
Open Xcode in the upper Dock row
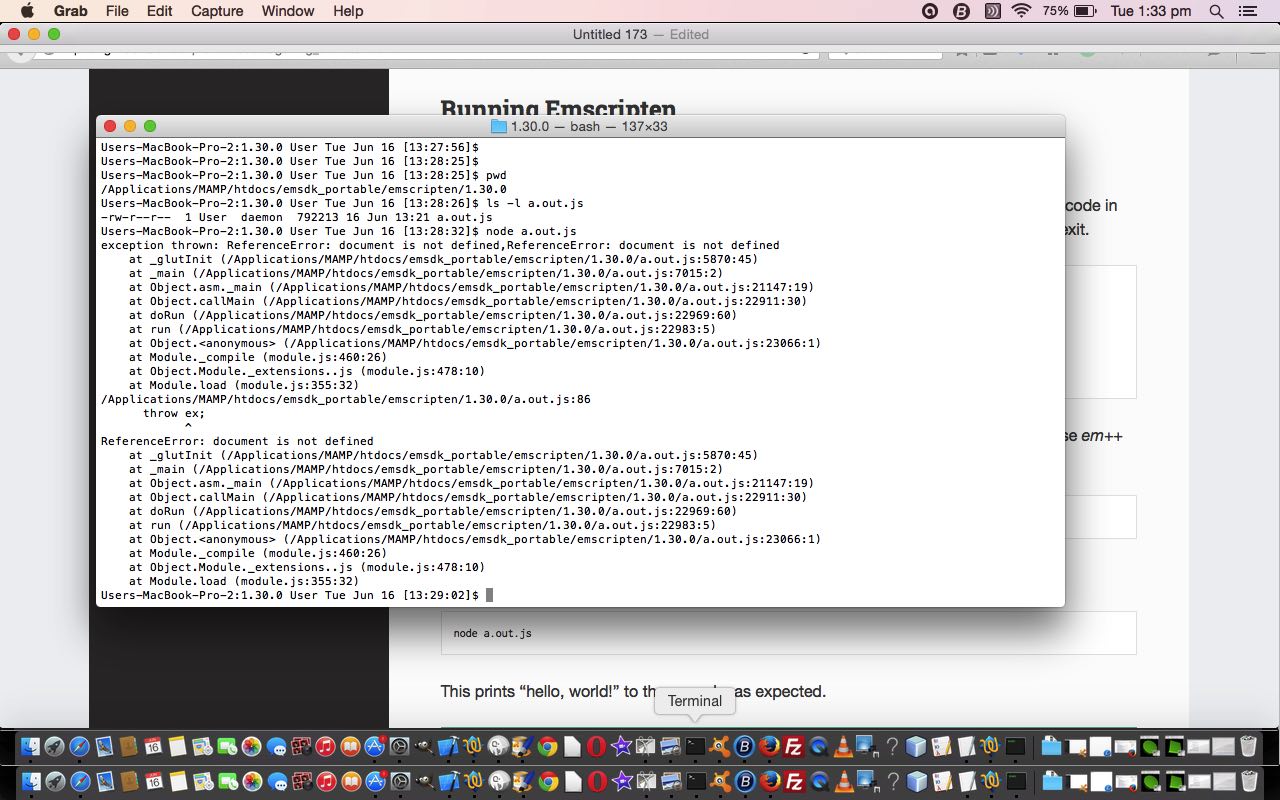pyautogui.click(x=448, y=746)
